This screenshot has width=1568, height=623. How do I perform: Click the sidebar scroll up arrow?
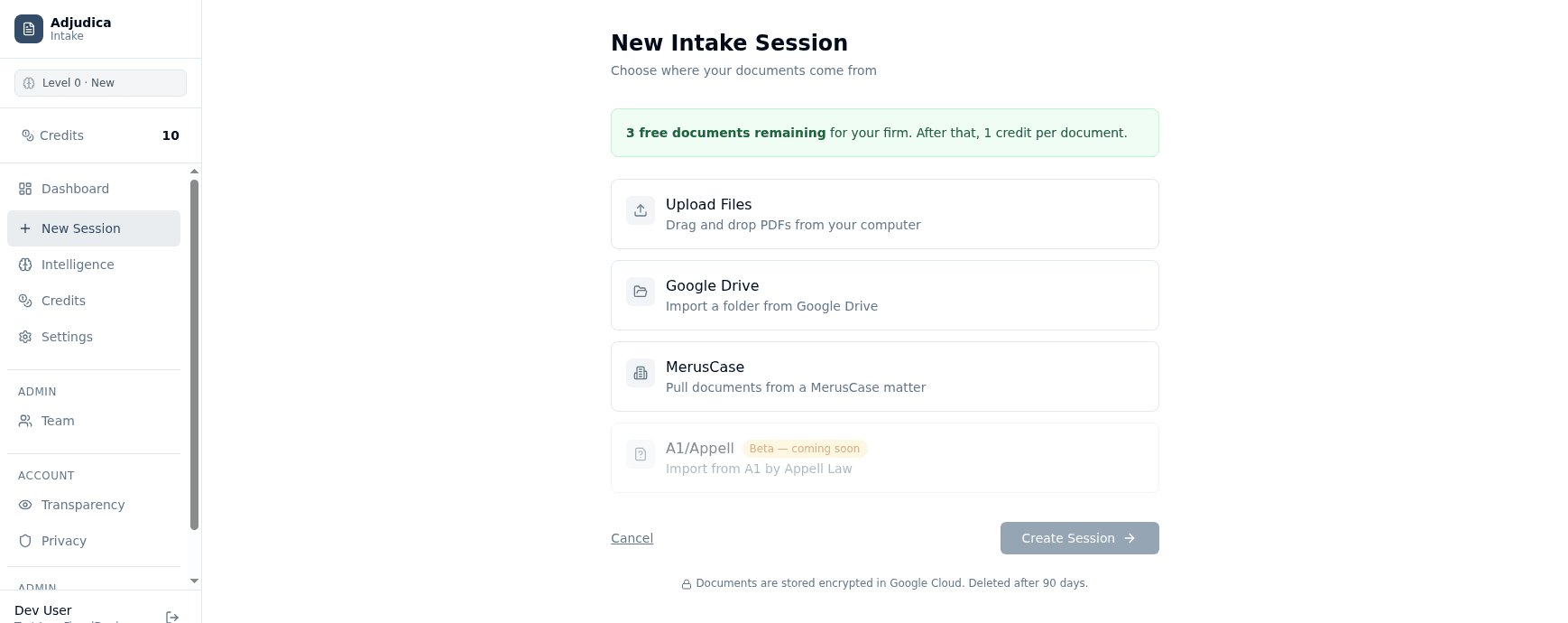(x=194, y=172)
